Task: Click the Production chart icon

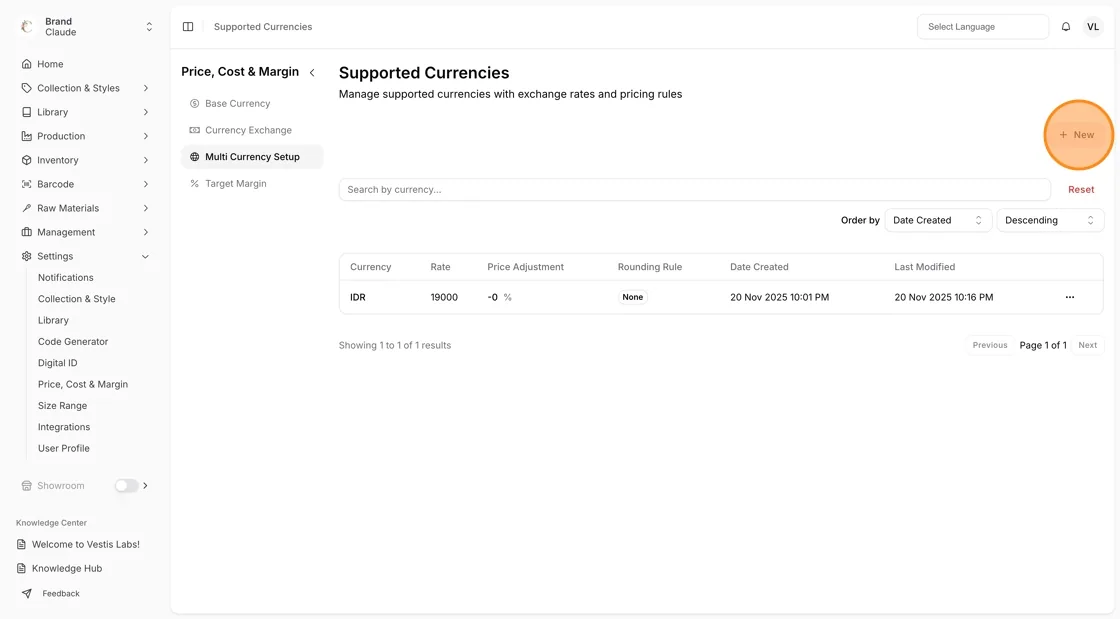Action: click(26, 136)
